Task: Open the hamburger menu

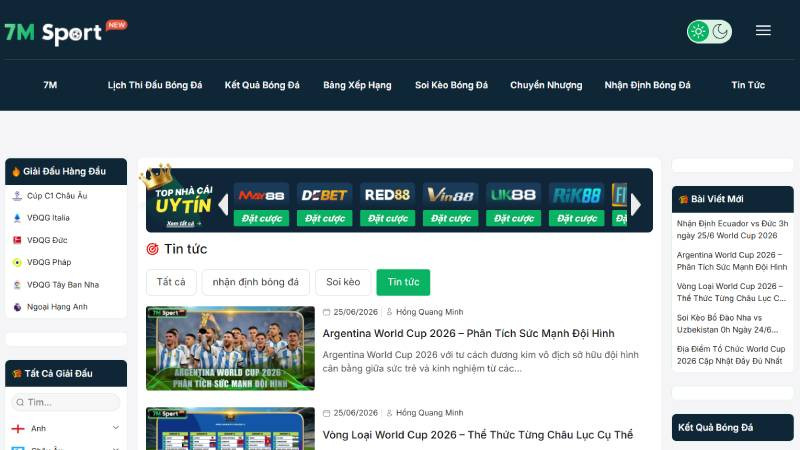Action: [x=763, y=31]
